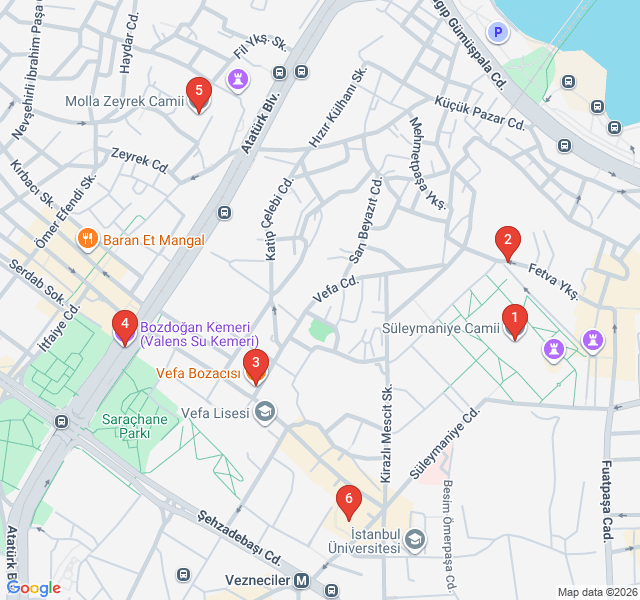Select the Saraçhane Parkı label
Screen dimensions: 640x600
coord(135,426)
